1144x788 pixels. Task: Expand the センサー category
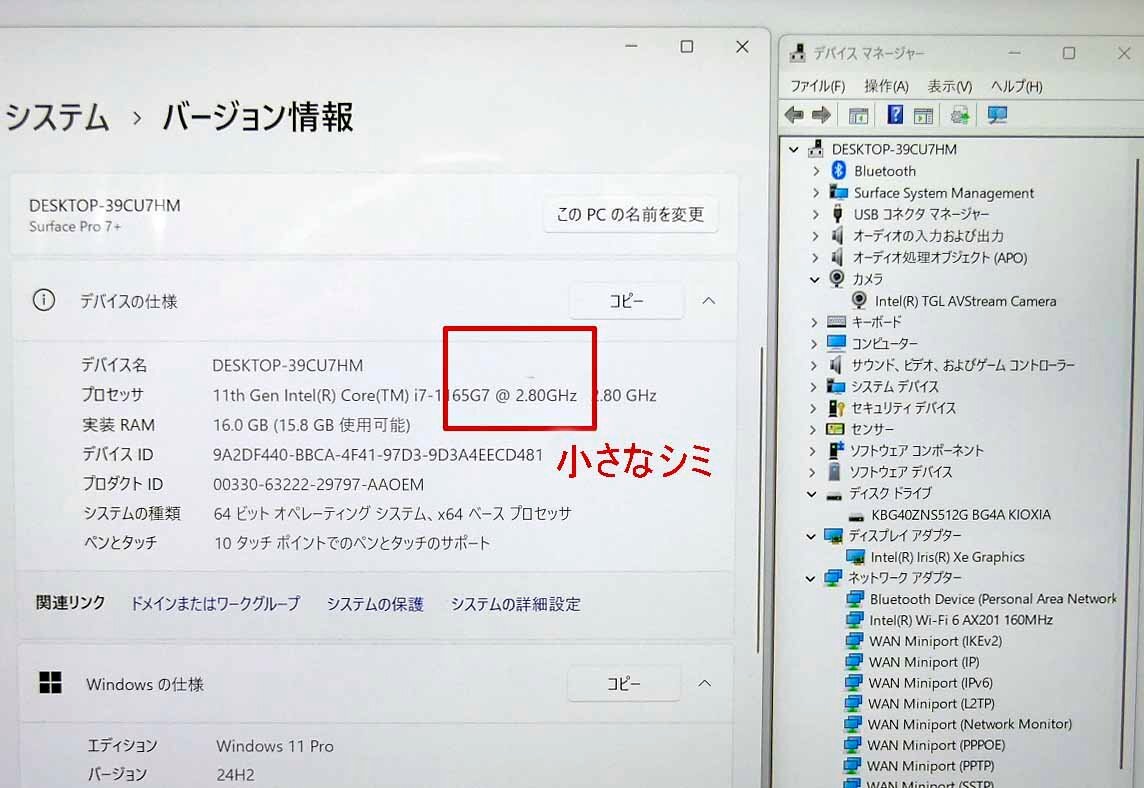[x=813, y=429]
